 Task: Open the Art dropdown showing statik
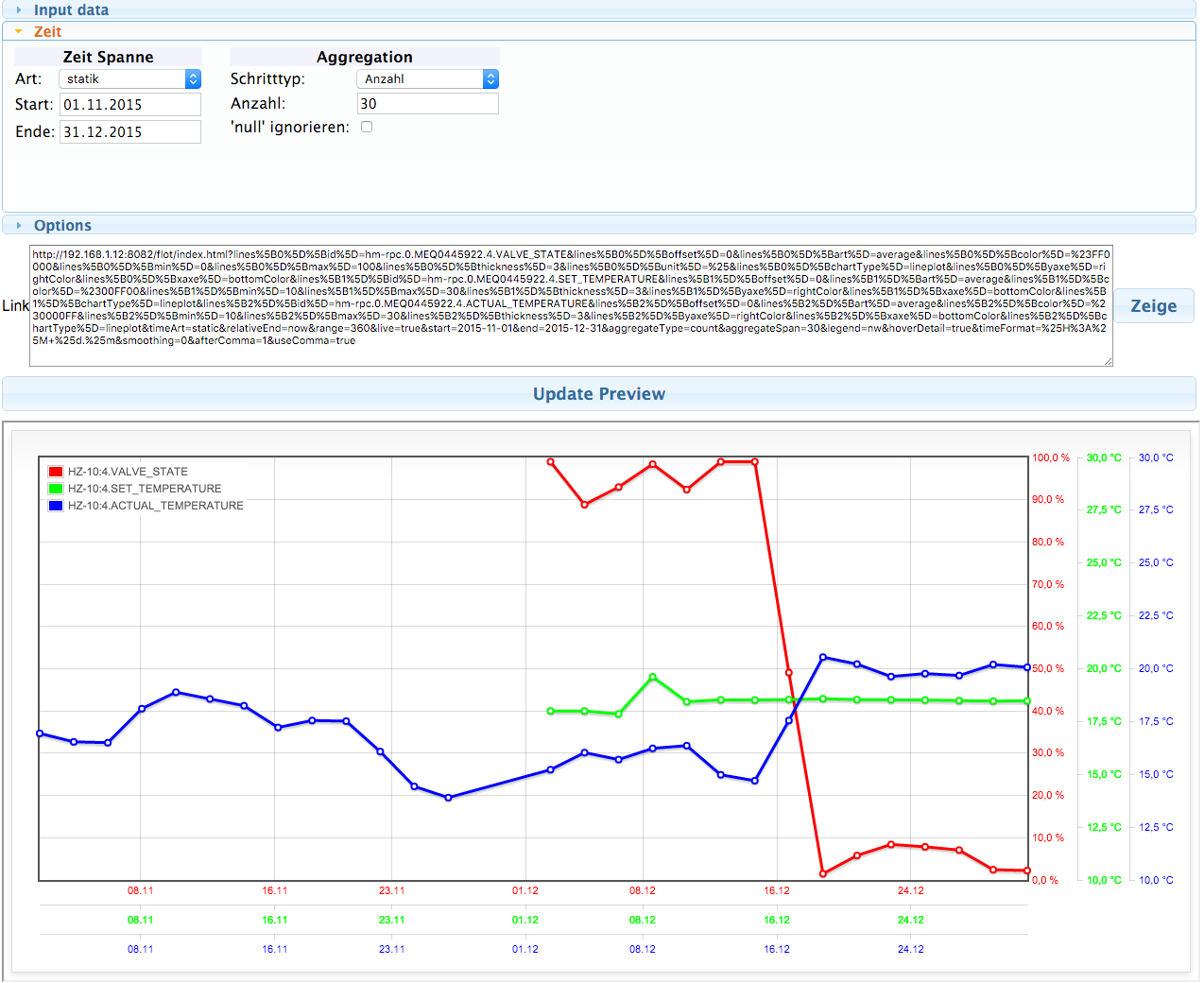[130, 79]
